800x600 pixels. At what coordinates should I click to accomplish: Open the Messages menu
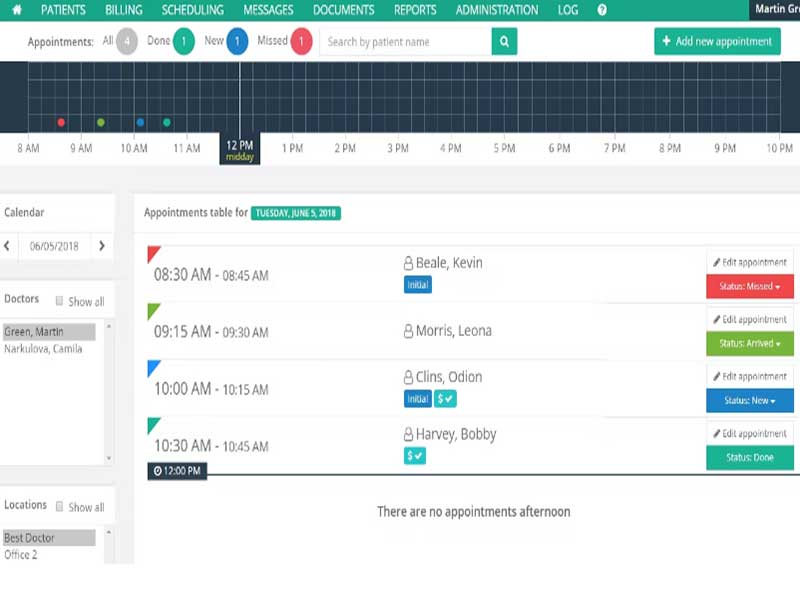point(268,10)
